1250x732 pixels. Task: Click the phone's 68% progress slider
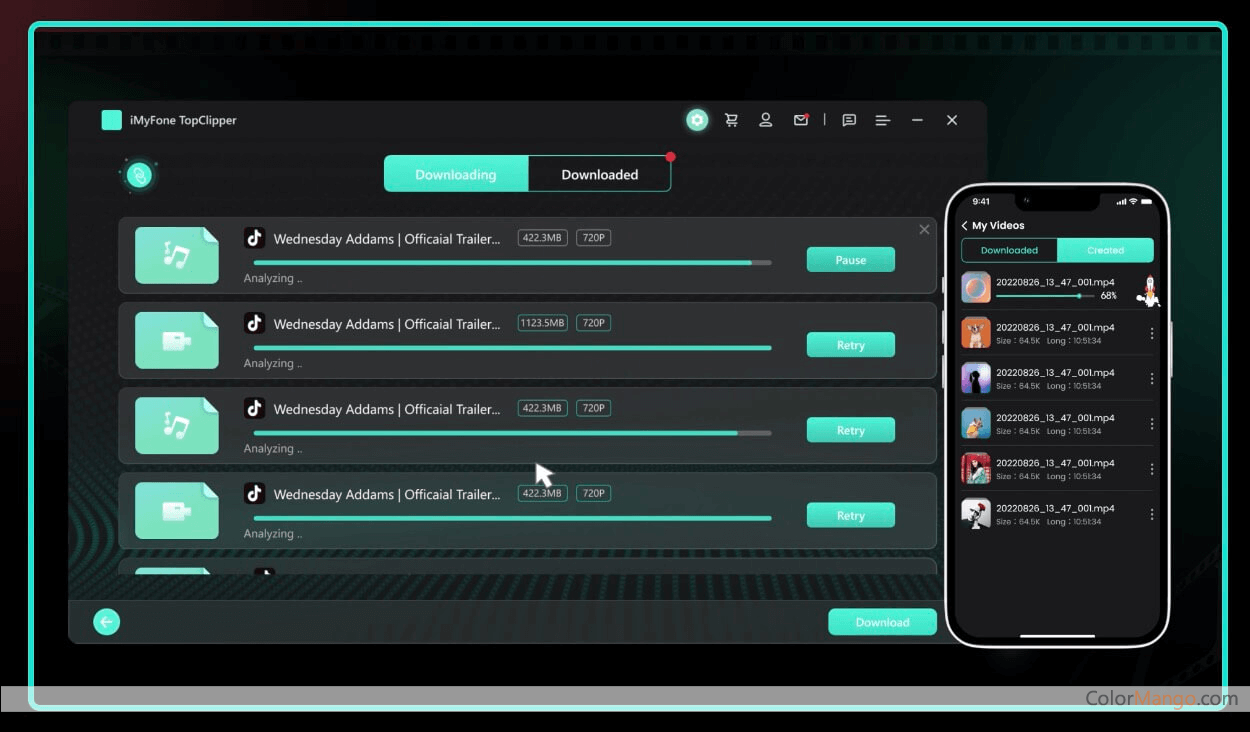[x=1045, y=296]
